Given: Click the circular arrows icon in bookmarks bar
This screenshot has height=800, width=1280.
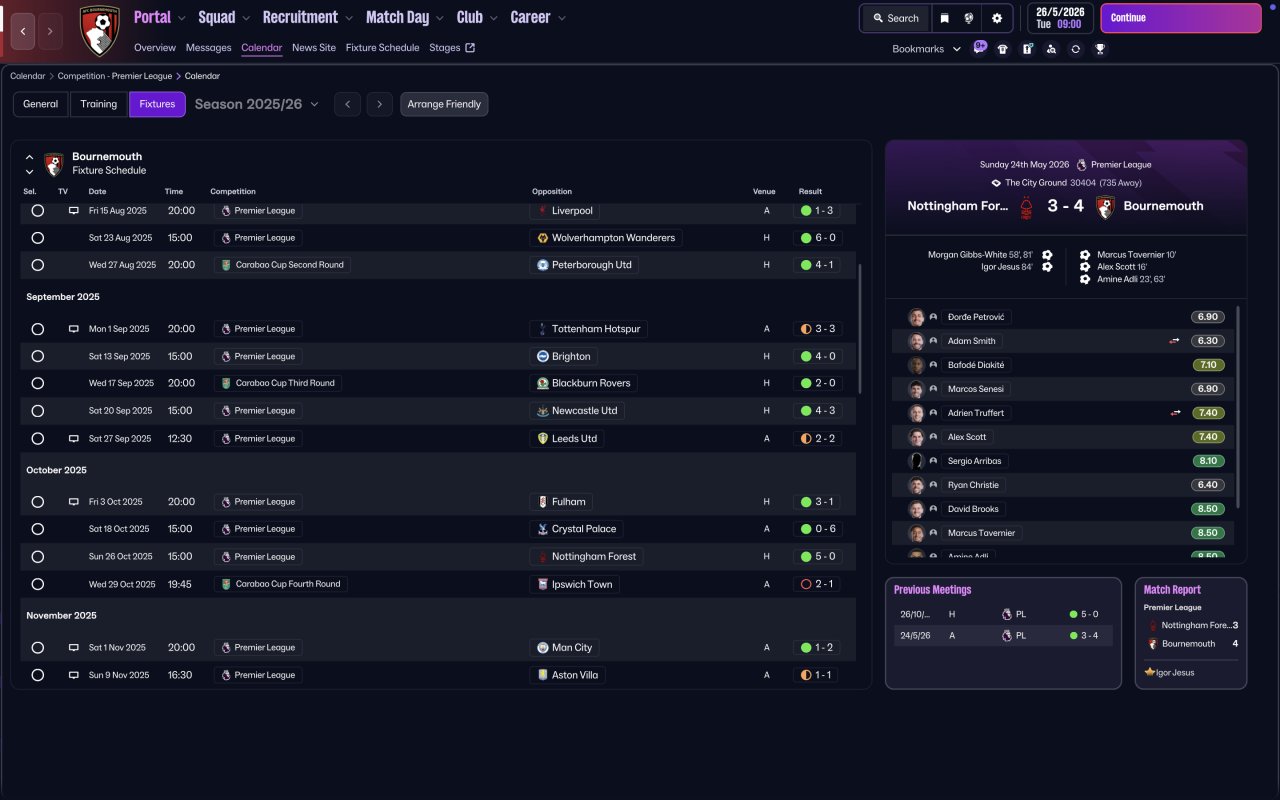Looking at the screenshot, I should (1075, 49).
